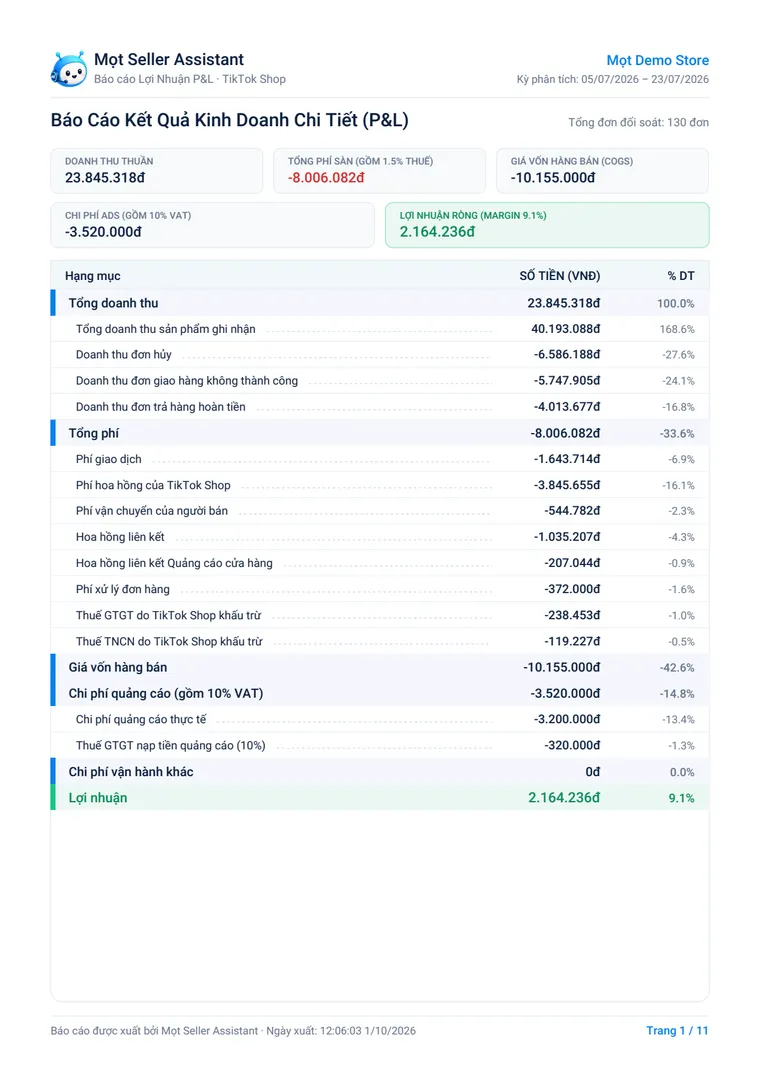The image size is (760, 1074).
Task: Select the green Lợi nhuận row label
Action: point(97,797)
